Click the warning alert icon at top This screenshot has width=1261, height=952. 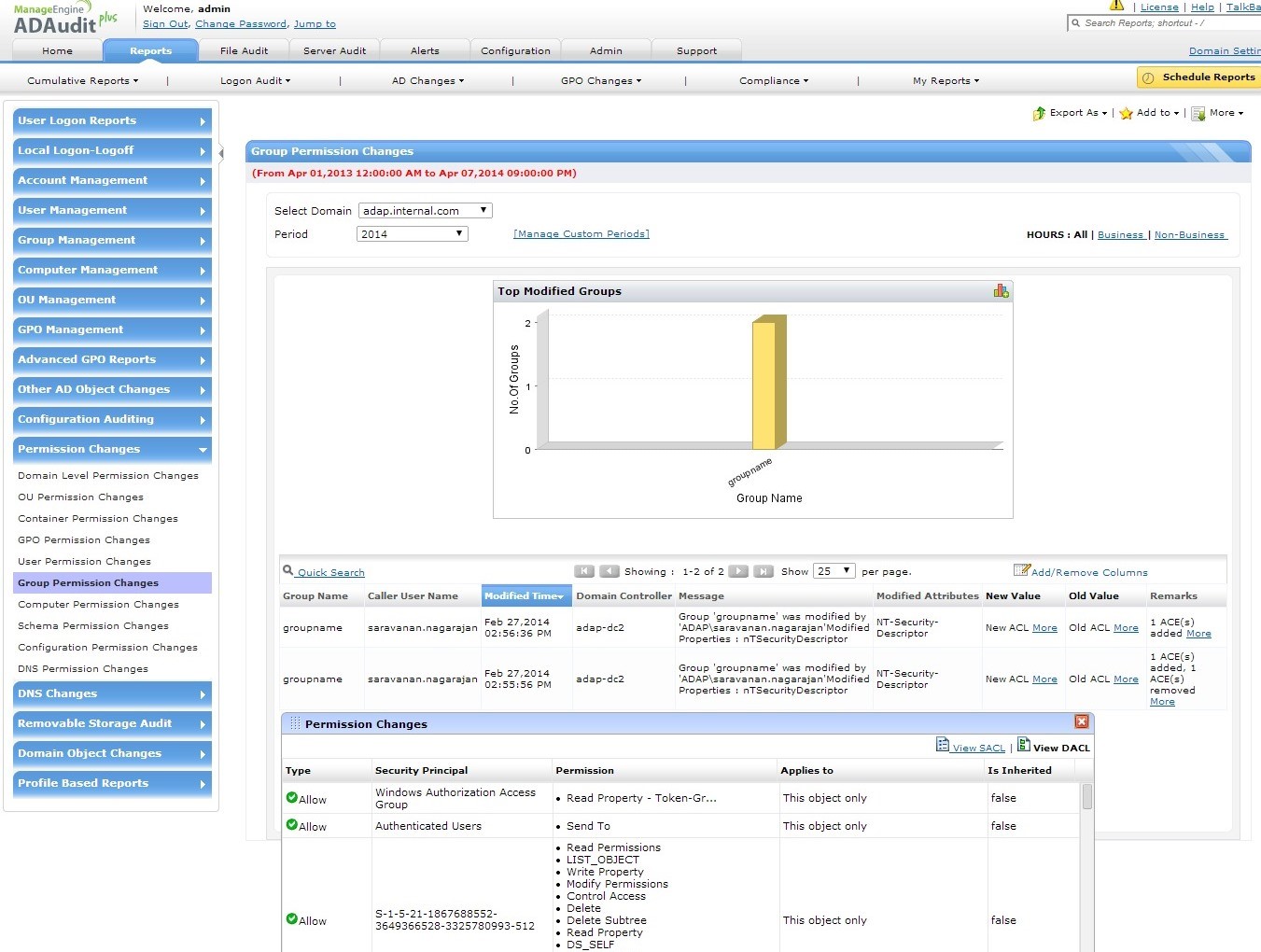coord(1116,6)
